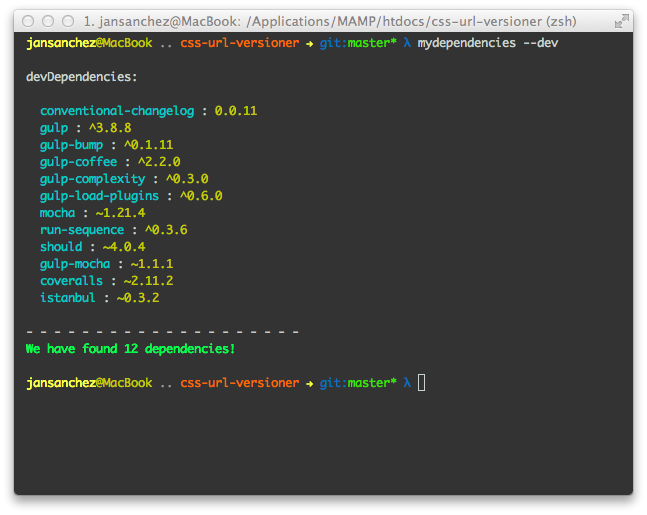Click the window title text ending in (zsh)
This screenshot has width=647, height=515.
[330, 21]
